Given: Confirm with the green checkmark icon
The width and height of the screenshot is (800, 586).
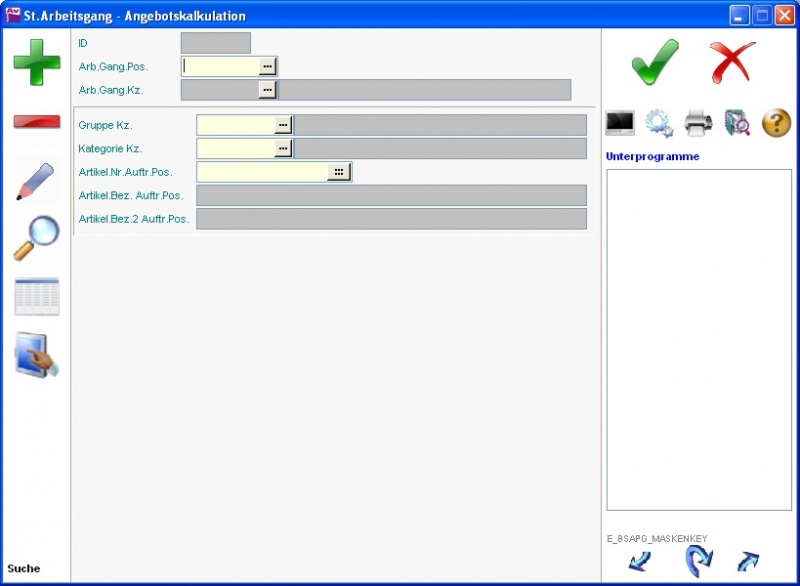Looking at the screenshot, I should (x=655, y=62).
